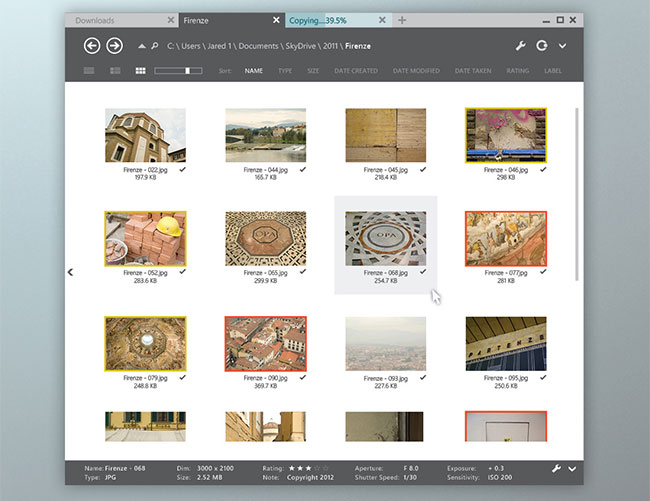
Task: Expand the left side panel arrow
Action: (70, 272)
